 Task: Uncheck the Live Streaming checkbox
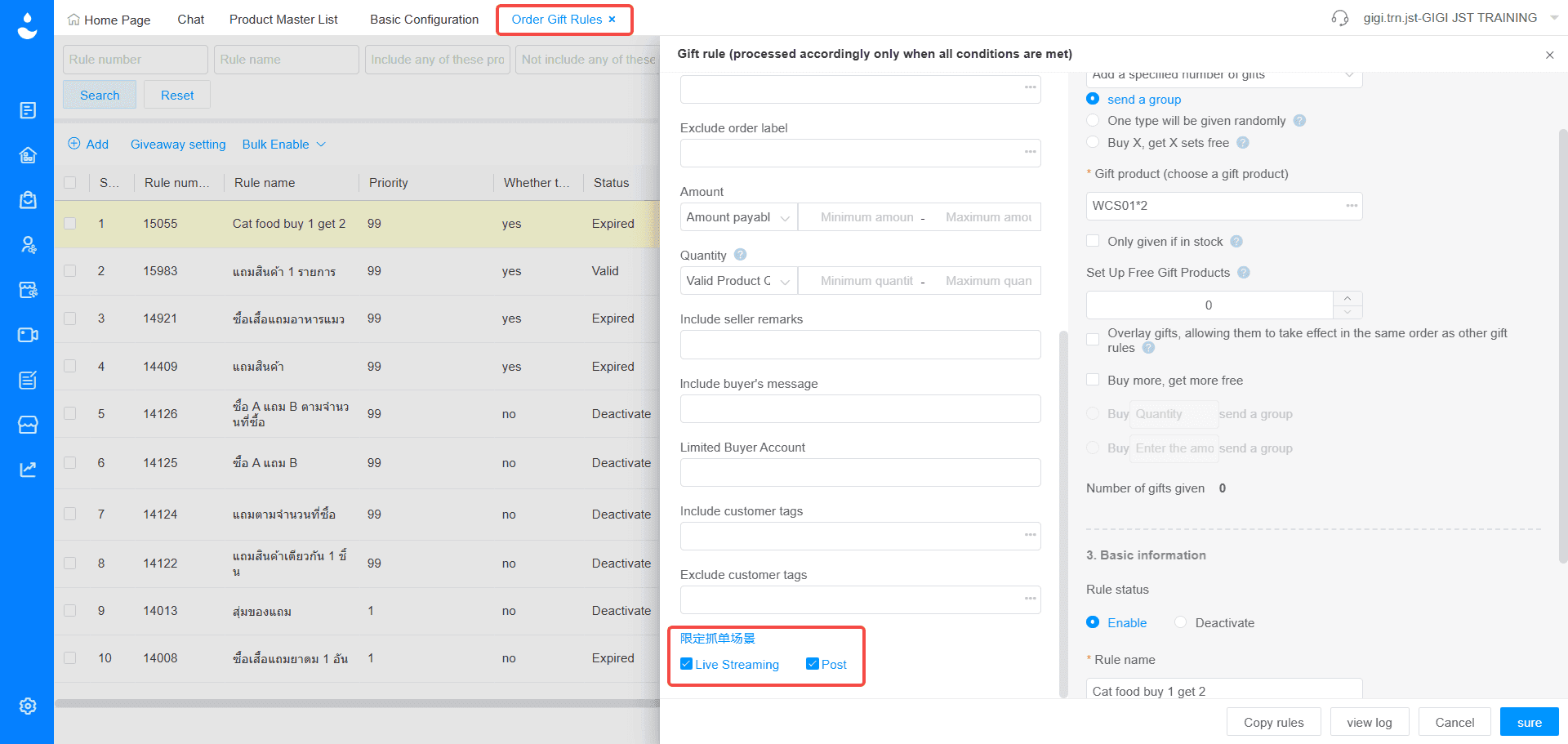pyautogui.click(x=687, y=664)
